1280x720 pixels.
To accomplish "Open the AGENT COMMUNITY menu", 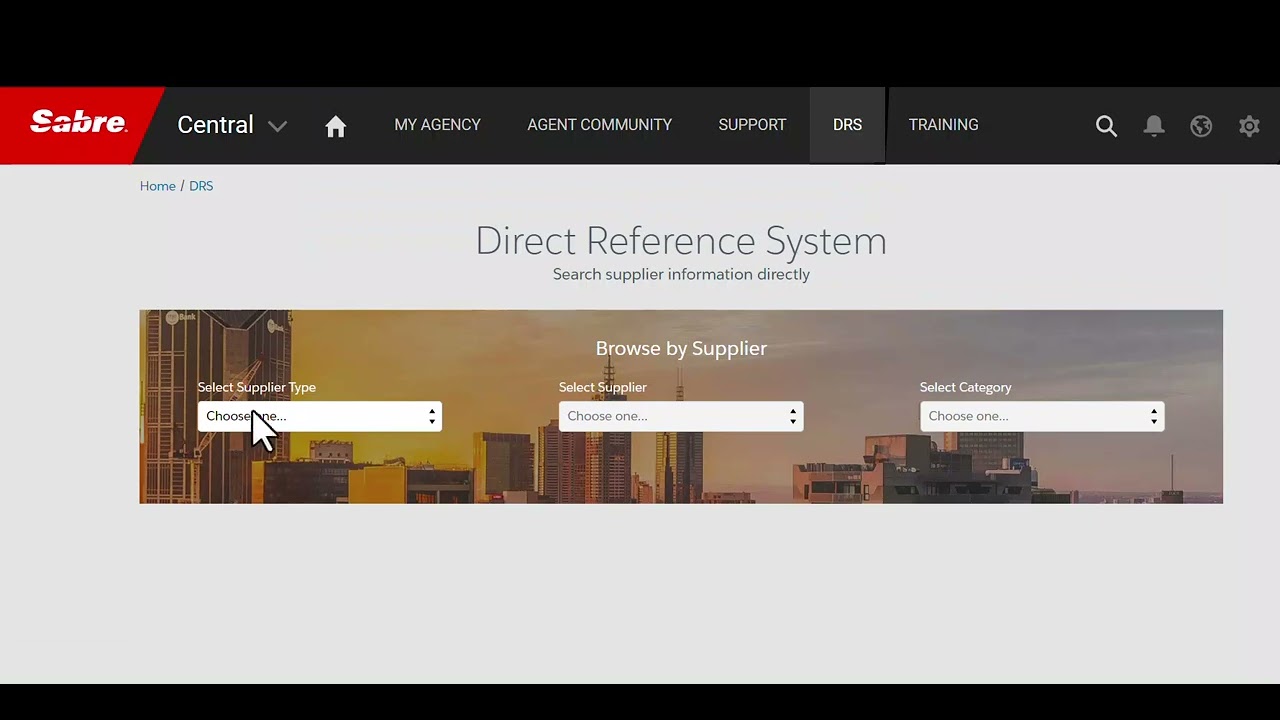I will (600, 125).
